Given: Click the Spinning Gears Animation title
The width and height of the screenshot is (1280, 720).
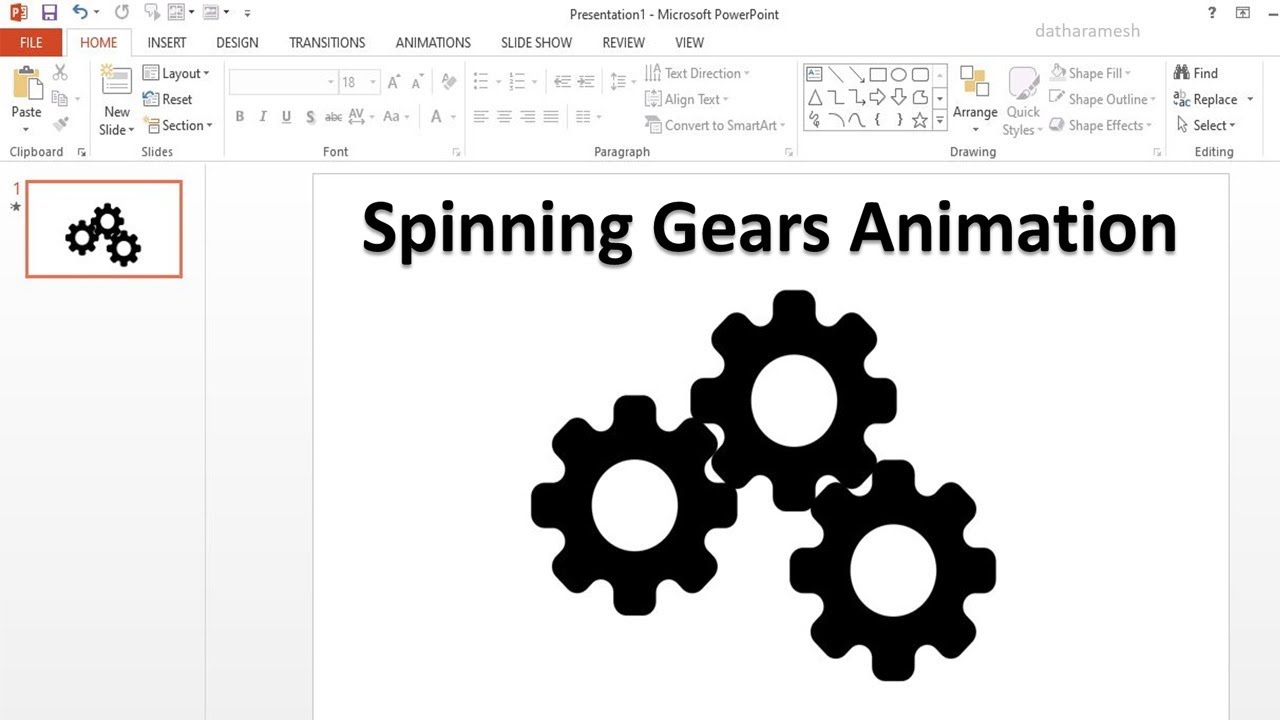Looking at the screenshot, I should (x=768, y=228).
